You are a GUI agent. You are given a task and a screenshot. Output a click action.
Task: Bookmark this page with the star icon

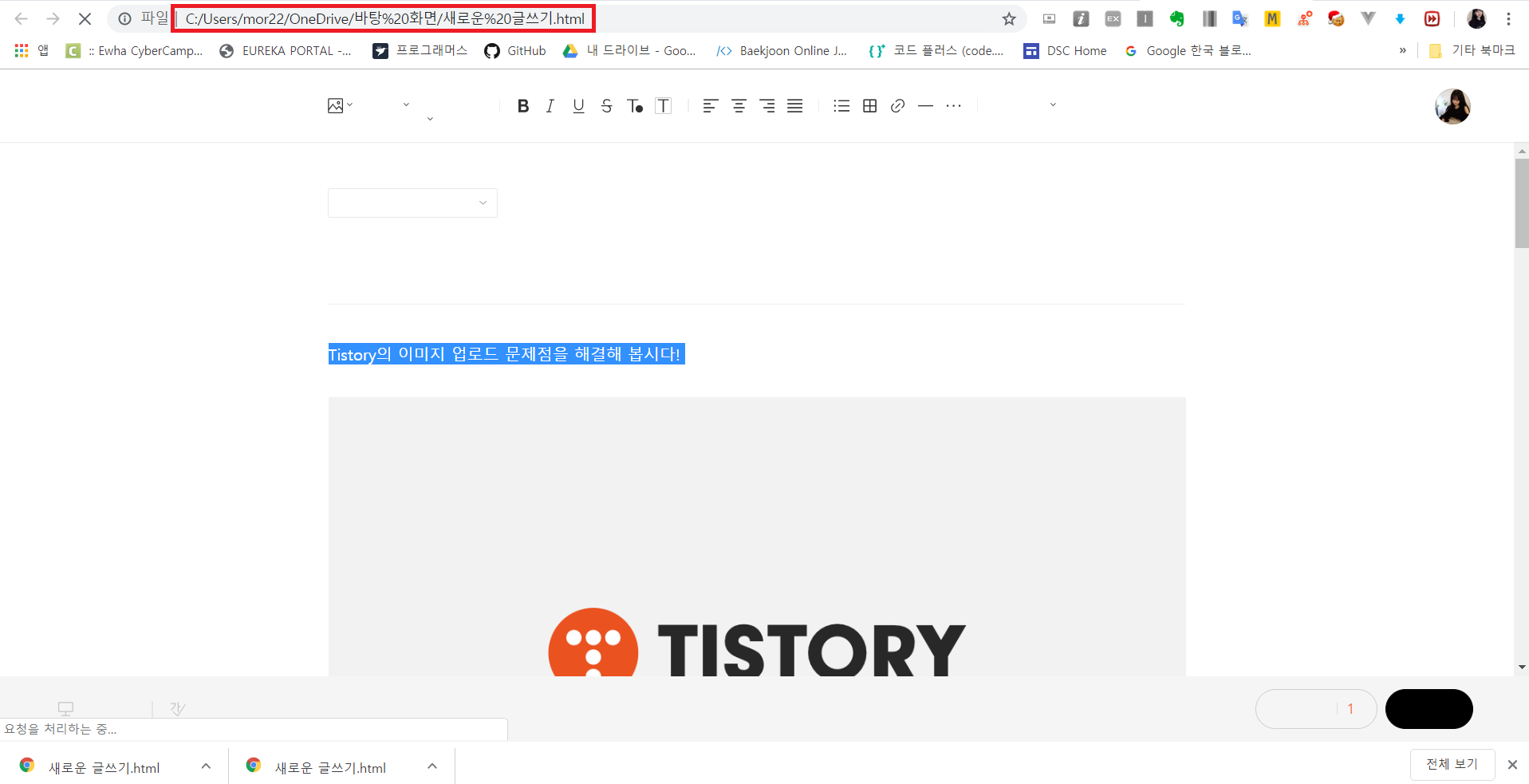click(1009, 18)
